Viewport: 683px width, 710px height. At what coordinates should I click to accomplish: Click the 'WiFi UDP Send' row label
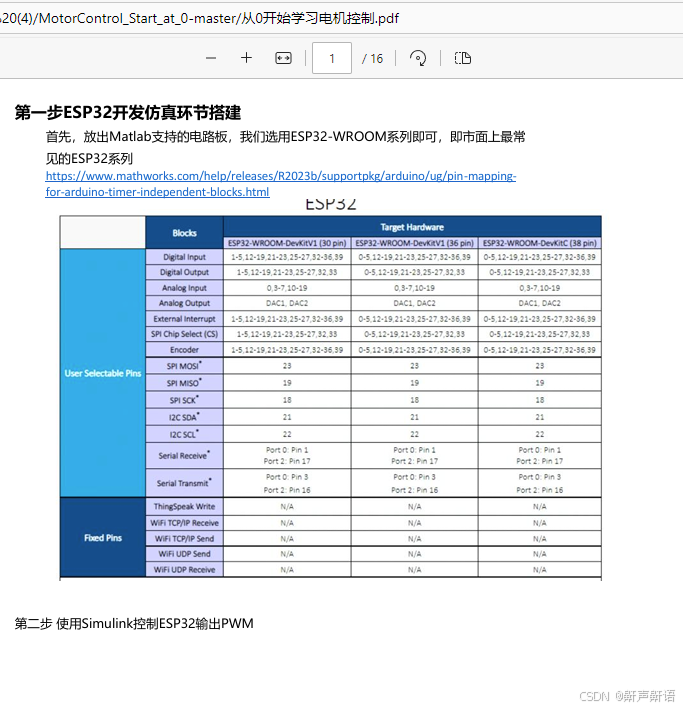tap(184, 554)
